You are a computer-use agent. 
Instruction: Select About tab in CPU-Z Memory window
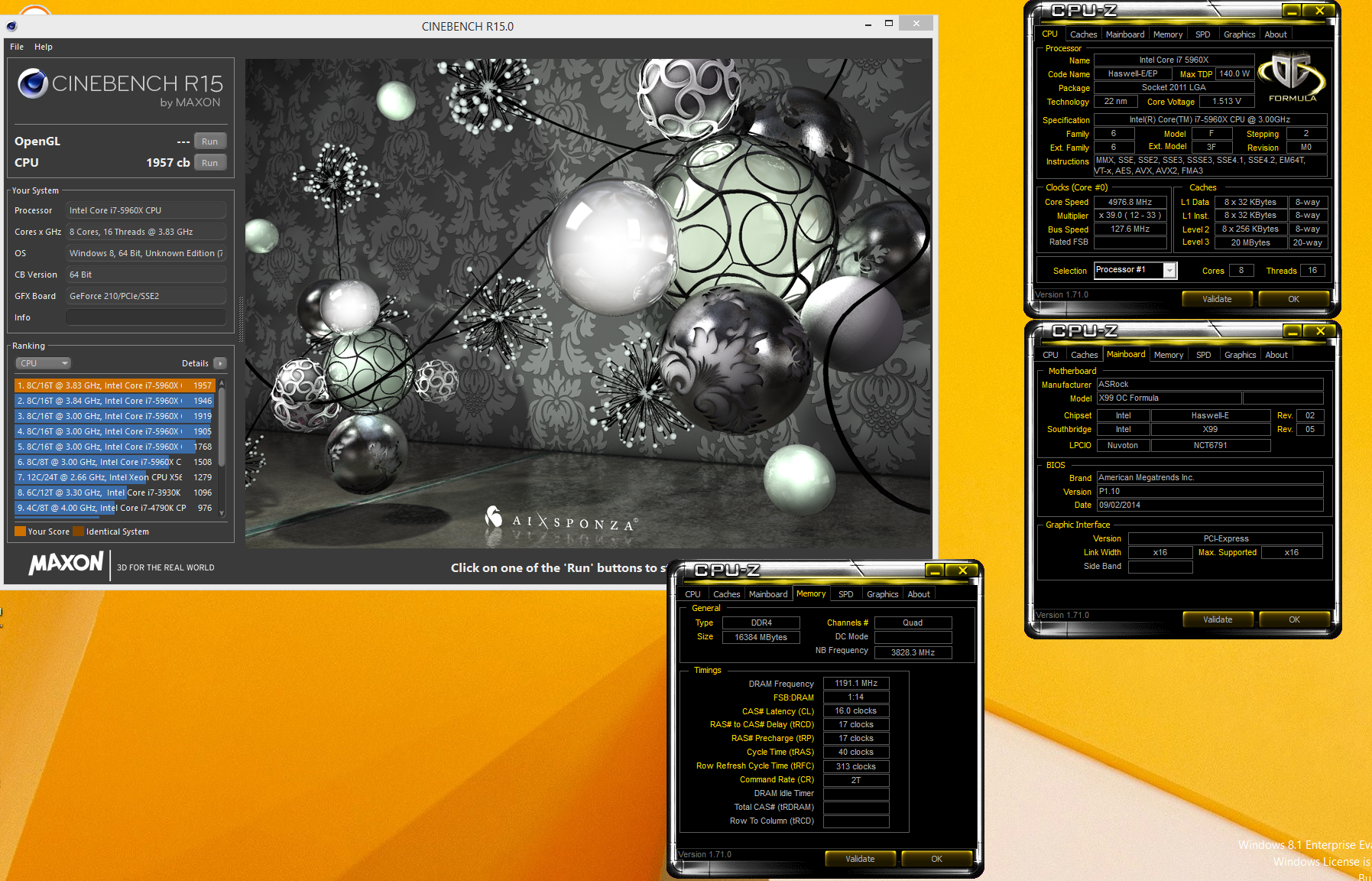(919, 594)
